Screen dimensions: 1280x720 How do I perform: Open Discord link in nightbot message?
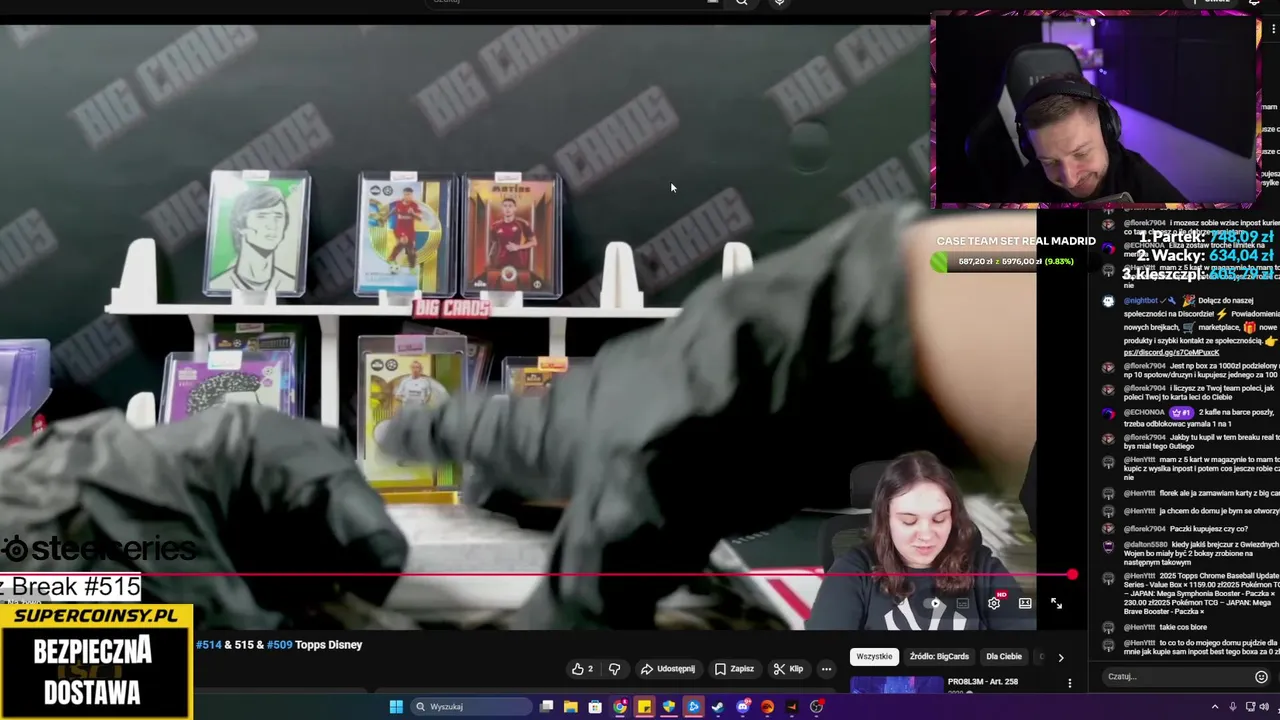click(x=1171, y=352)
